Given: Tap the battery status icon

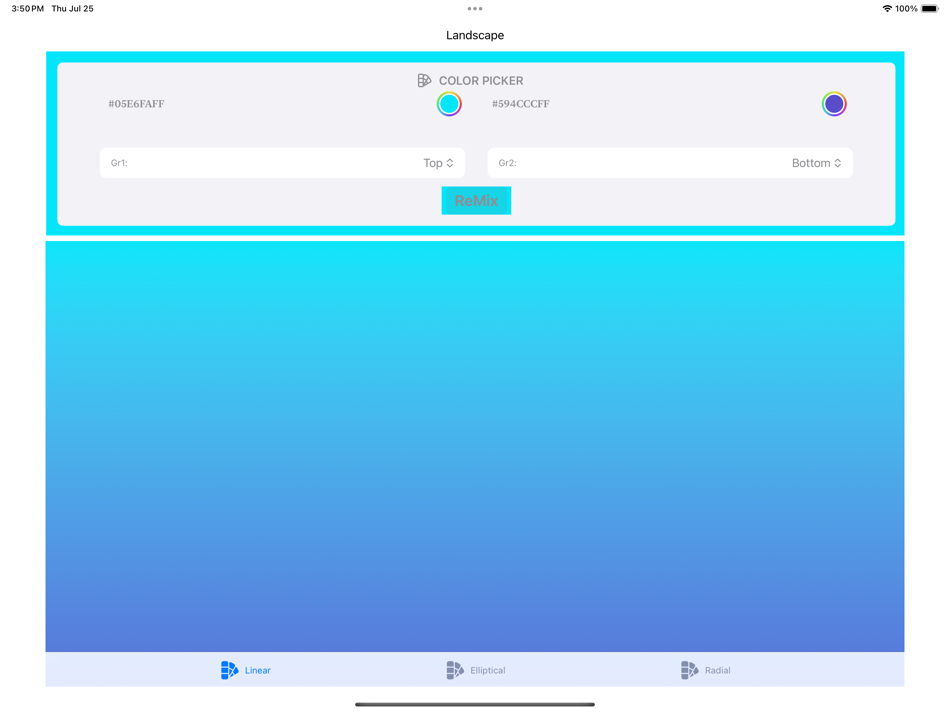Looking at the screenshot, I should pos(929,8).
